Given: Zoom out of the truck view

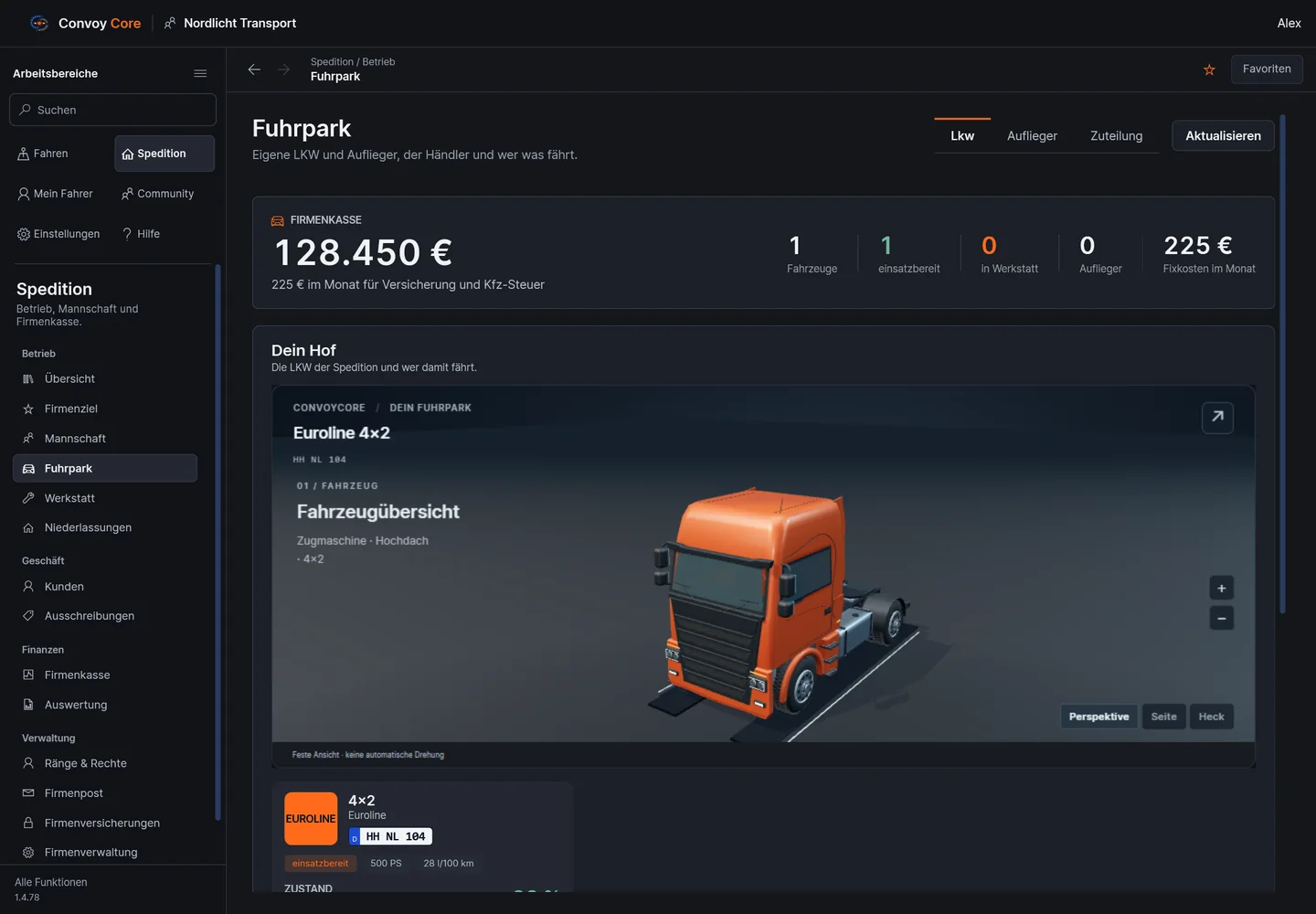Looking at the screenshot, I should 1221,618.
